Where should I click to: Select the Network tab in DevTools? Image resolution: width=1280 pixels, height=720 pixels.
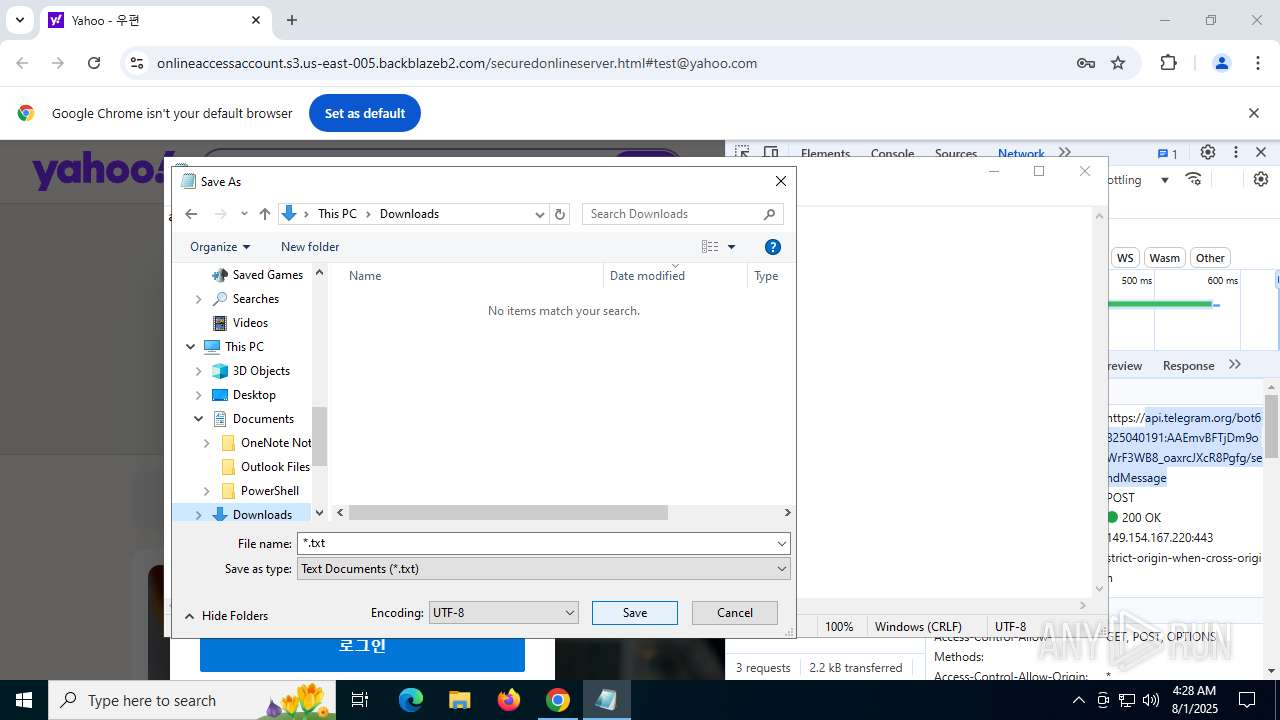[1021, 153]
